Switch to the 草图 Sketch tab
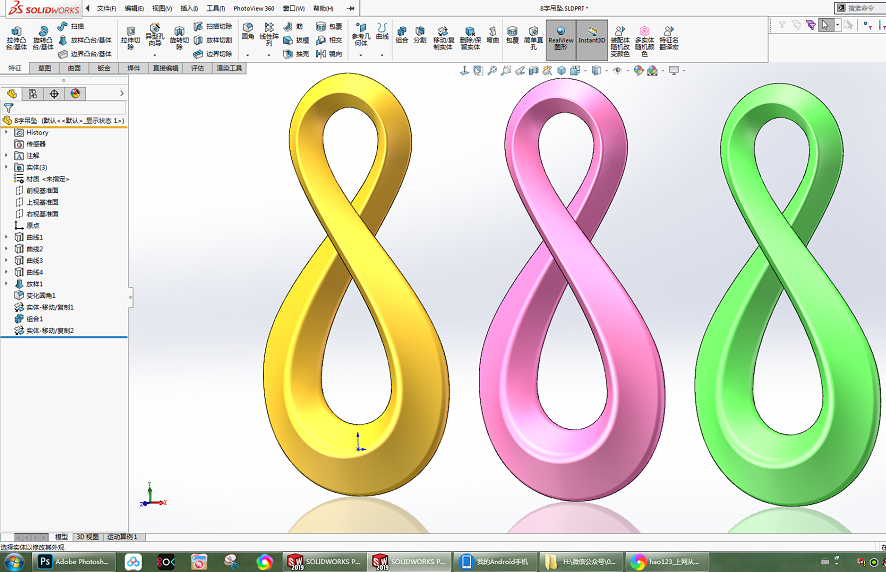The width and height of the screenshot is (886, 572). click(x=44, y=68)
